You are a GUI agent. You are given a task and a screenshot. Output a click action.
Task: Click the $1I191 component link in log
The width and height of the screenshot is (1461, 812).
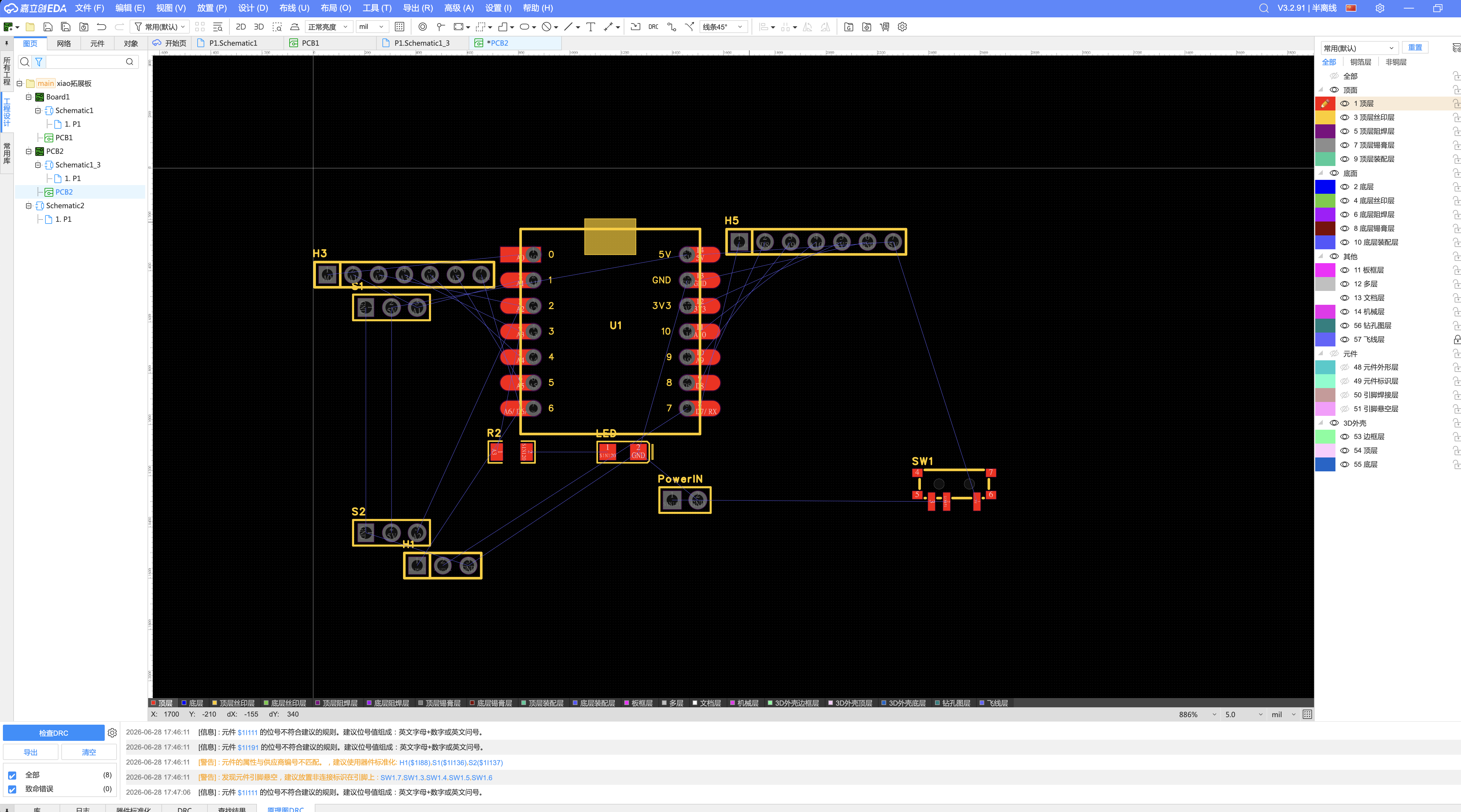point(248,747)
